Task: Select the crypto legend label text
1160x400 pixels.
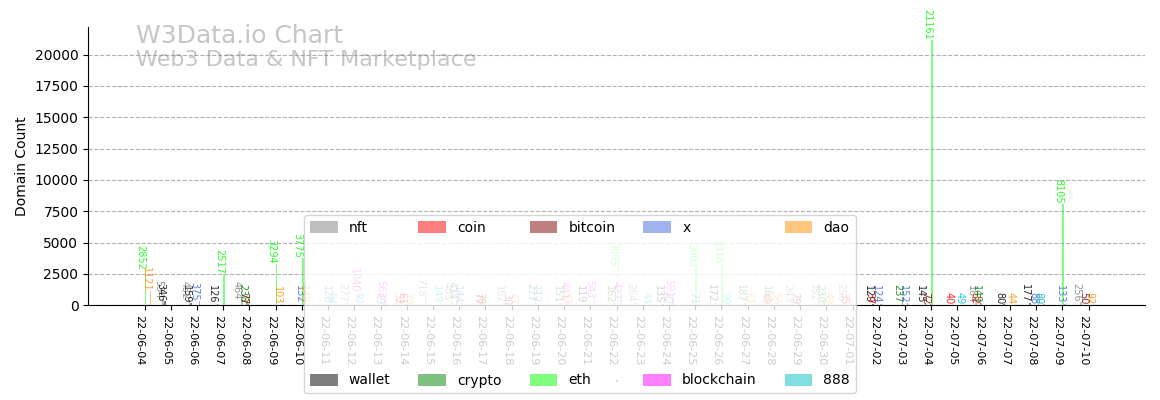Action: tap(479, 380)
